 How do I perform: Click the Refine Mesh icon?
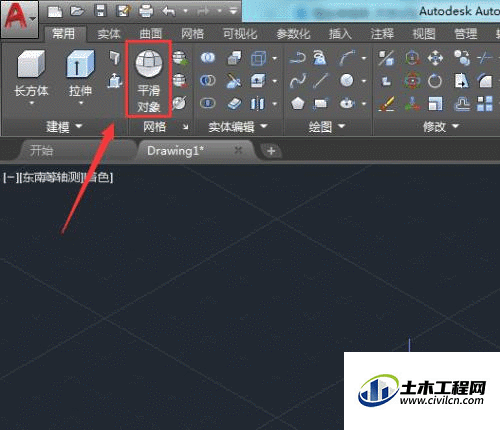pyautogui.click(x=179, y=103)
